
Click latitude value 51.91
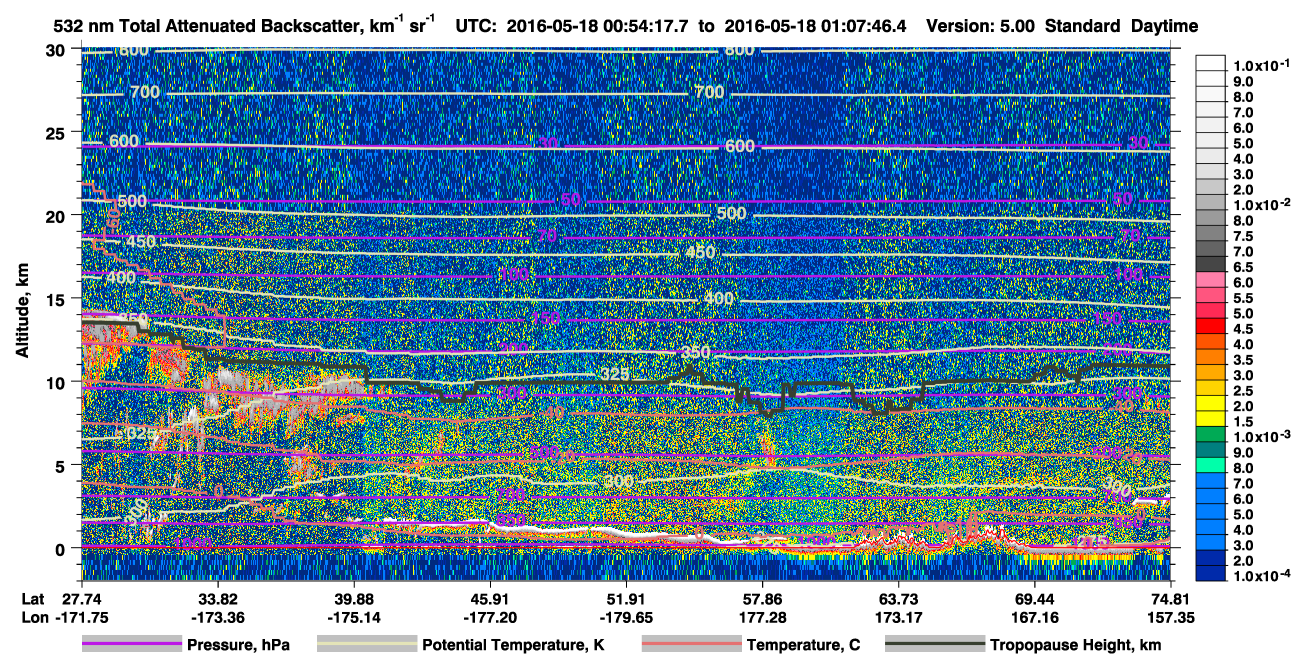tap(625, 599)
